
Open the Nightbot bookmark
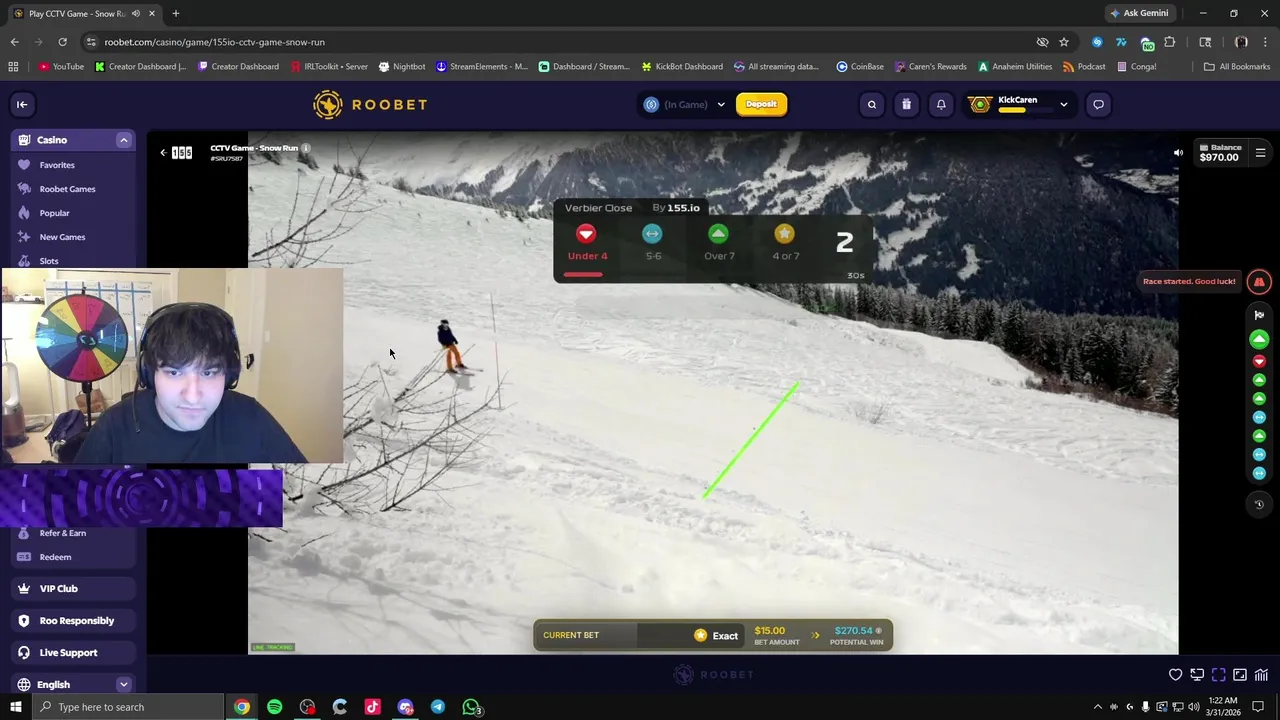tap(402, 67)
